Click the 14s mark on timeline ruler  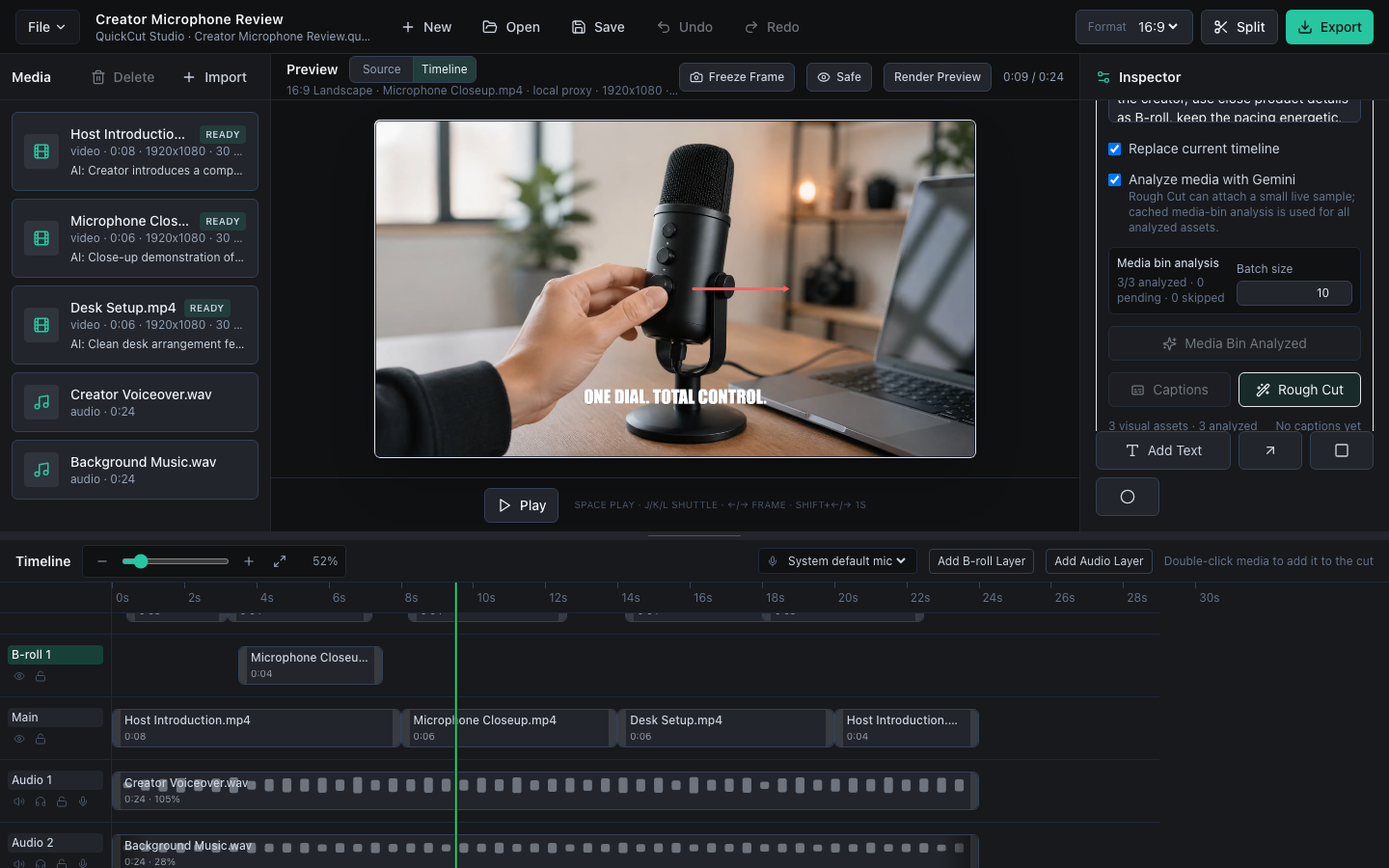(631, 598)
